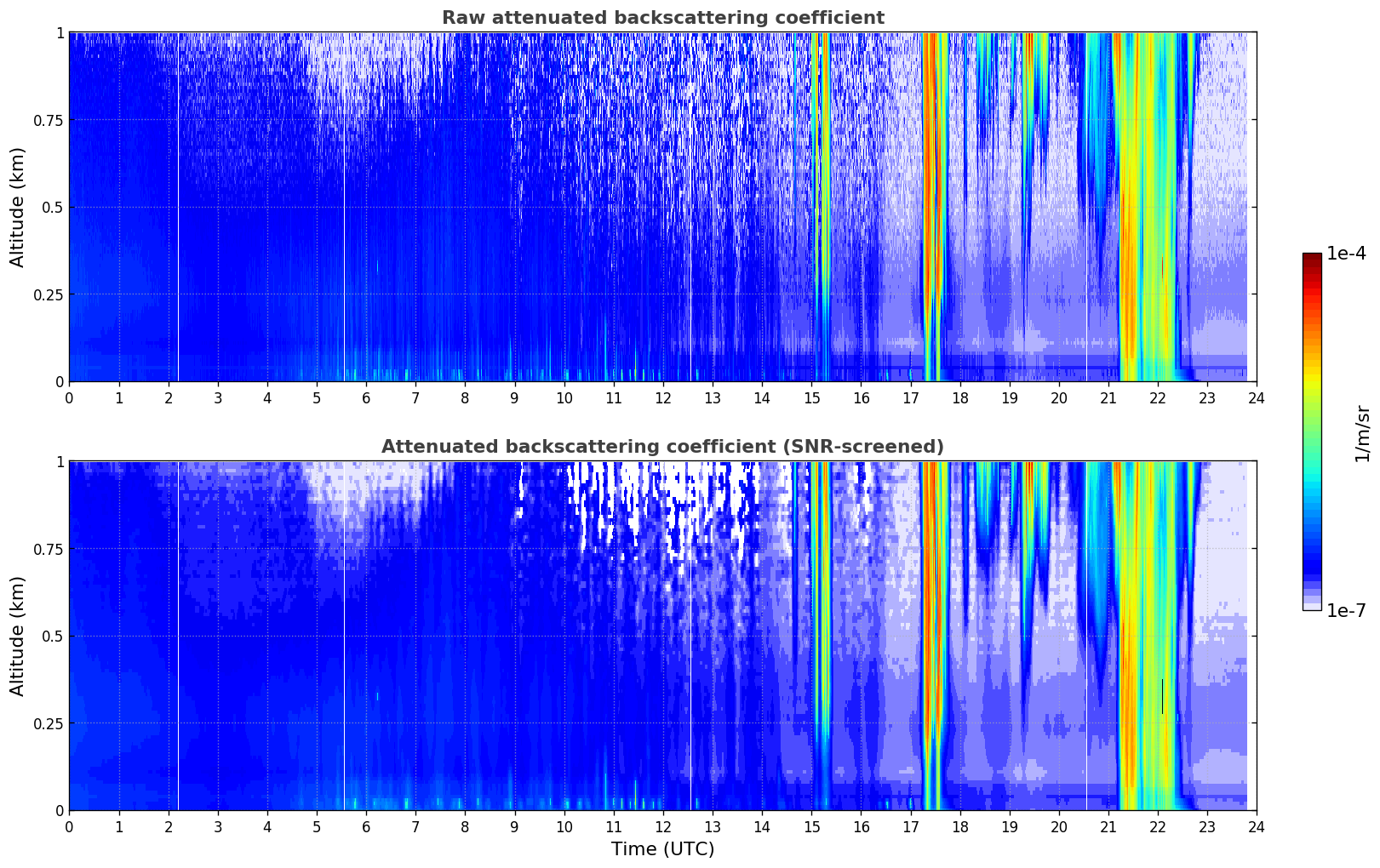1380x868 pixels.
Task: Click the '0.25' altitude tick on top plot
Action: click(48, 294)
